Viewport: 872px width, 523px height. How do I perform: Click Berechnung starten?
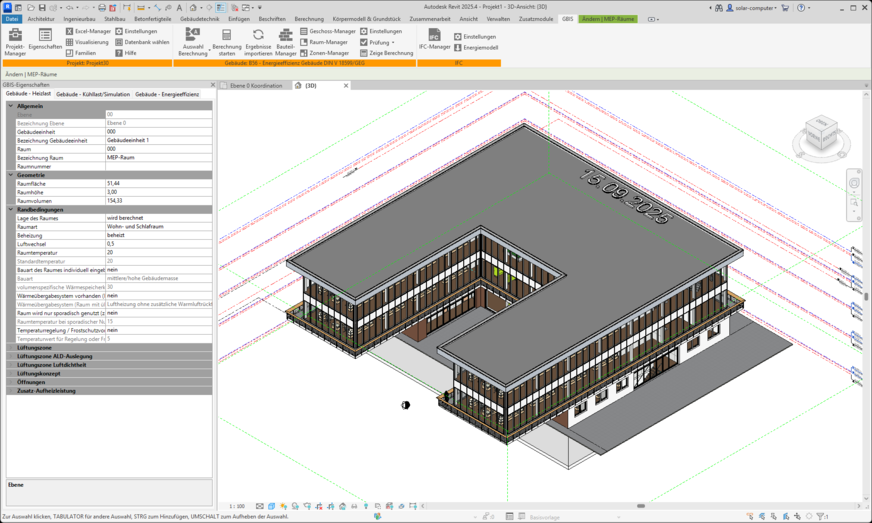(x=227, y=42)
